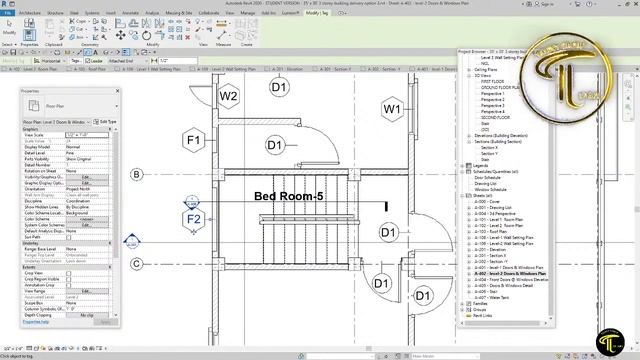Toggle the Crop View checkbox
This screenshot has width=640, height=360.
pyautogui.click(x=69, y=273)
